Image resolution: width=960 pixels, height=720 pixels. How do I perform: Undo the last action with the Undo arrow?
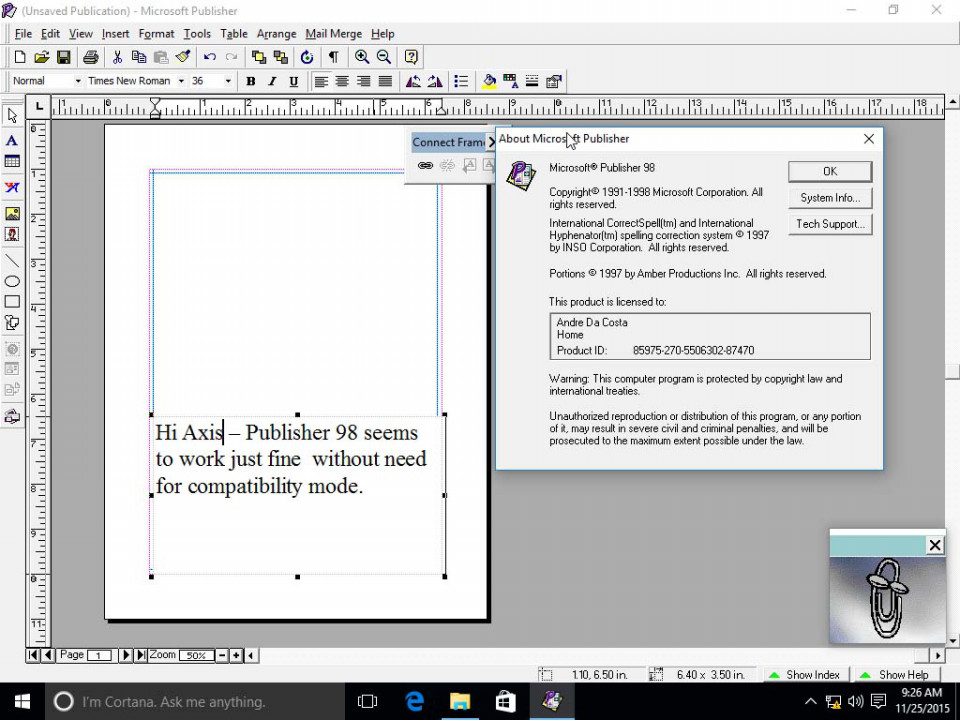point(209,58)
